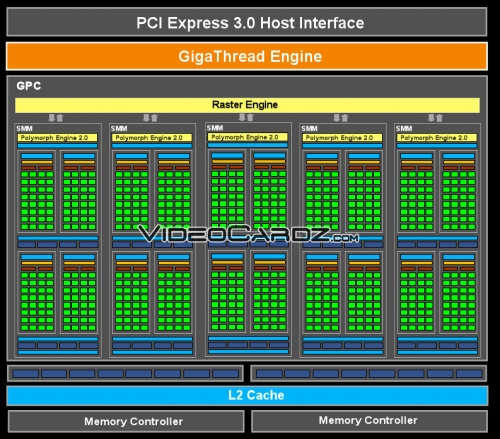
Task: Click the second SMM's Polymorph Engine 2.0 label
Action: (152, 138)
